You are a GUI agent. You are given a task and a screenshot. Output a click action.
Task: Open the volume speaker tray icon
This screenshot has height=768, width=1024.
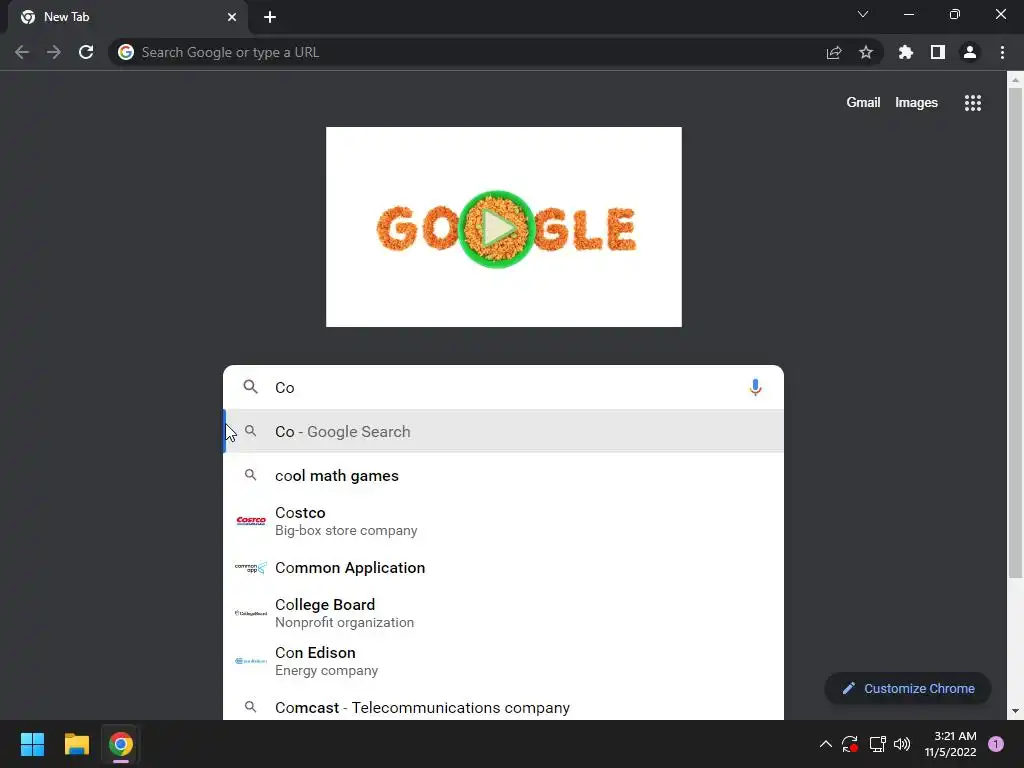pyautogui.click(x=902, y=744)
